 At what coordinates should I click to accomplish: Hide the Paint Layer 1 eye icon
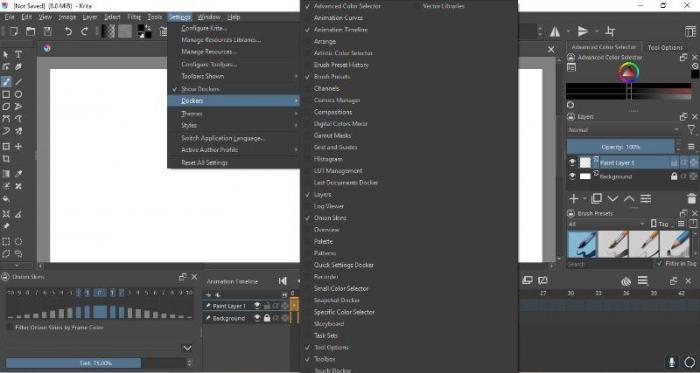[572, 163]
